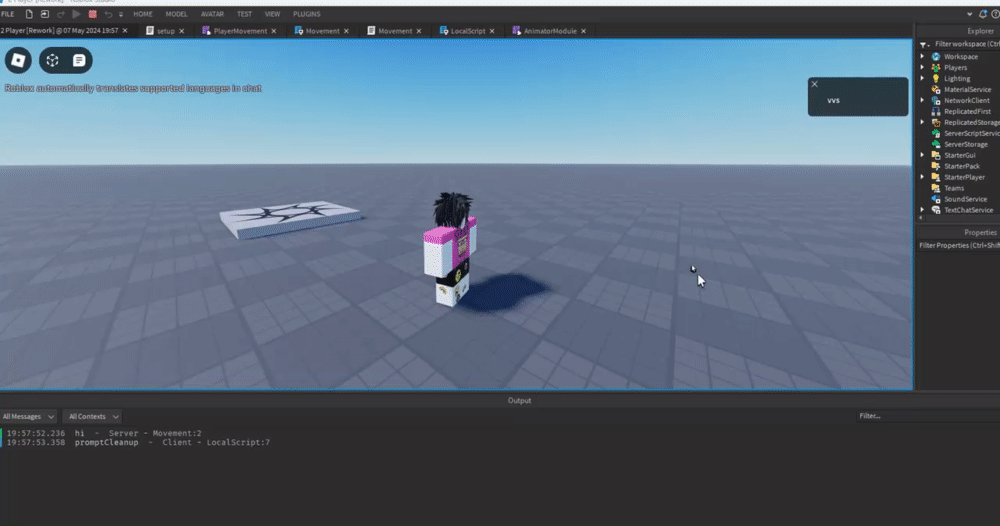Open the chat window icon in viewport
The height and width of the screenshot is (526, 1000).
[x=79, y=60]
